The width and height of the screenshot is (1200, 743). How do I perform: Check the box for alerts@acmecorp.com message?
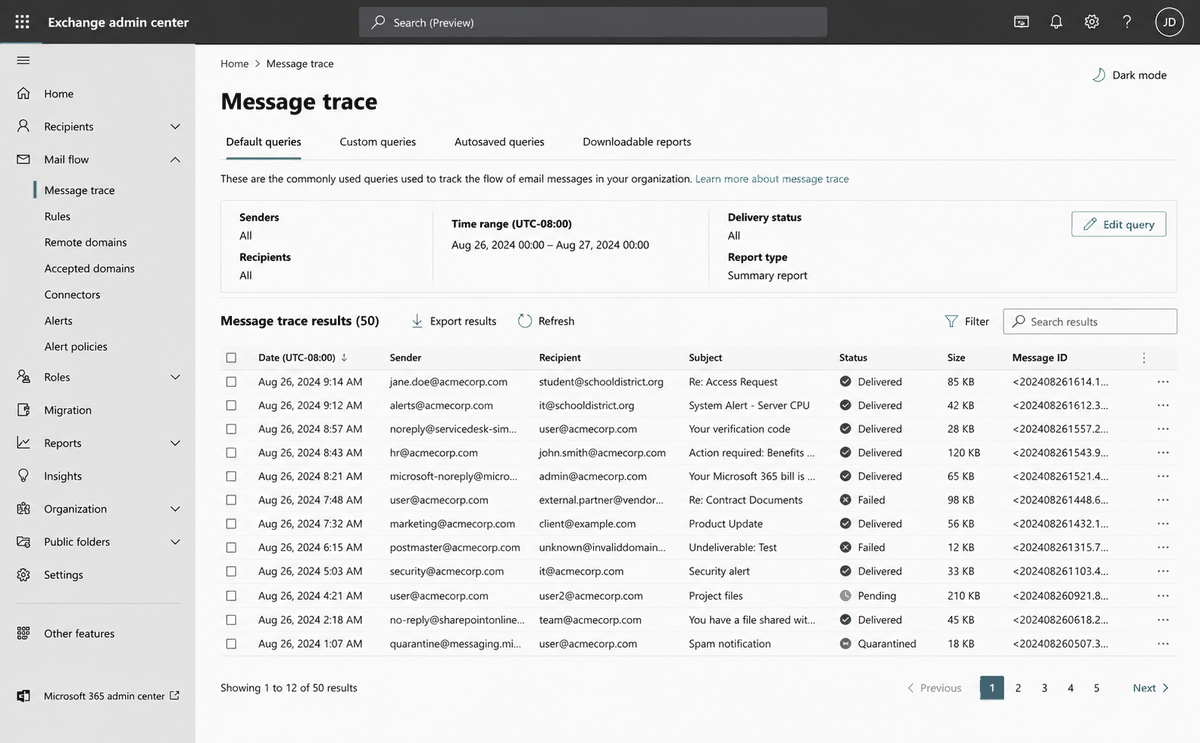pos(232,406)
